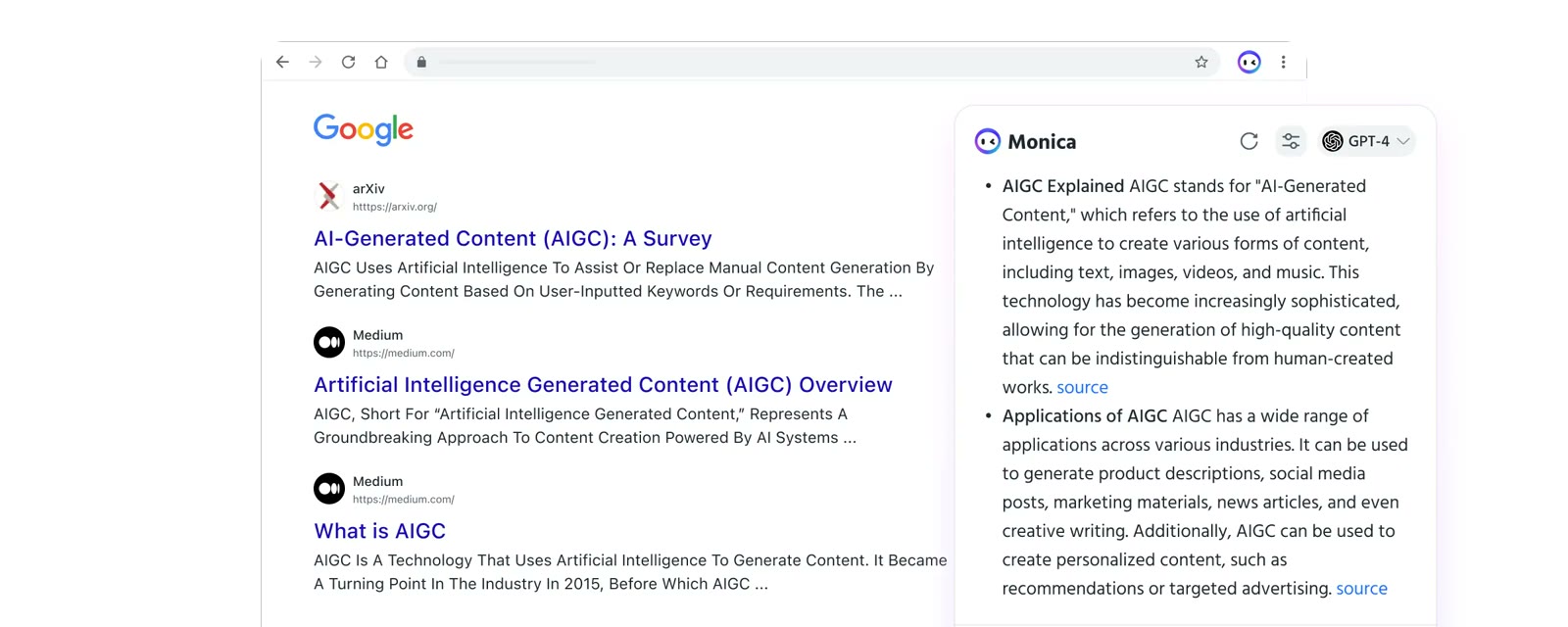Open the browser home page icon
The height and width of the screenshot is (627, 1568).
click(x=381, y=62)
